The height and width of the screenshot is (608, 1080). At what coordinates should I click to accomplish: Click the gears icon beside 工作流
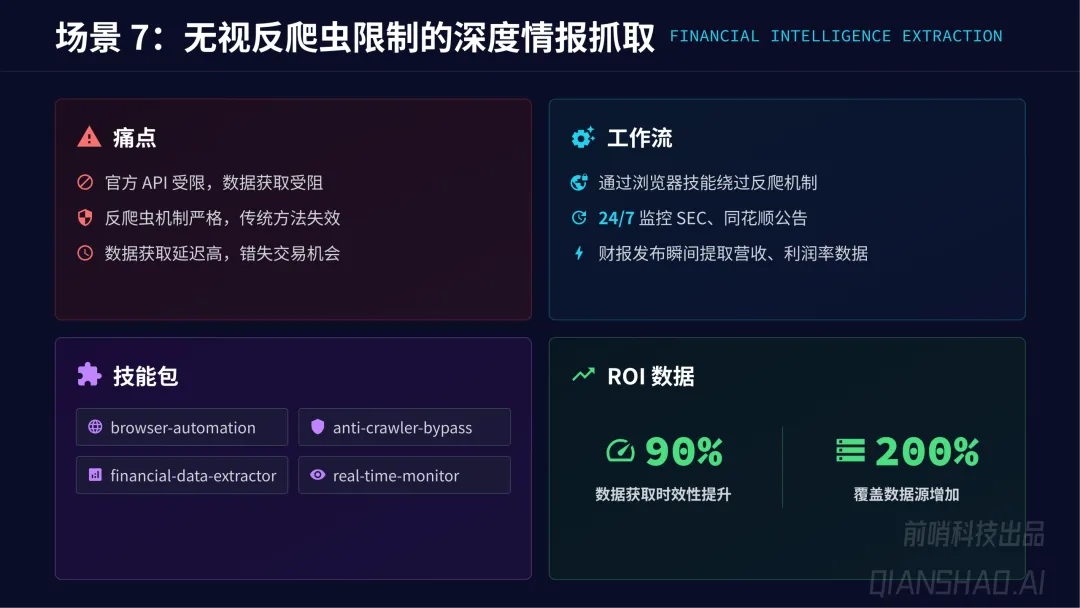pyautogui.click(x=582, y=138)
